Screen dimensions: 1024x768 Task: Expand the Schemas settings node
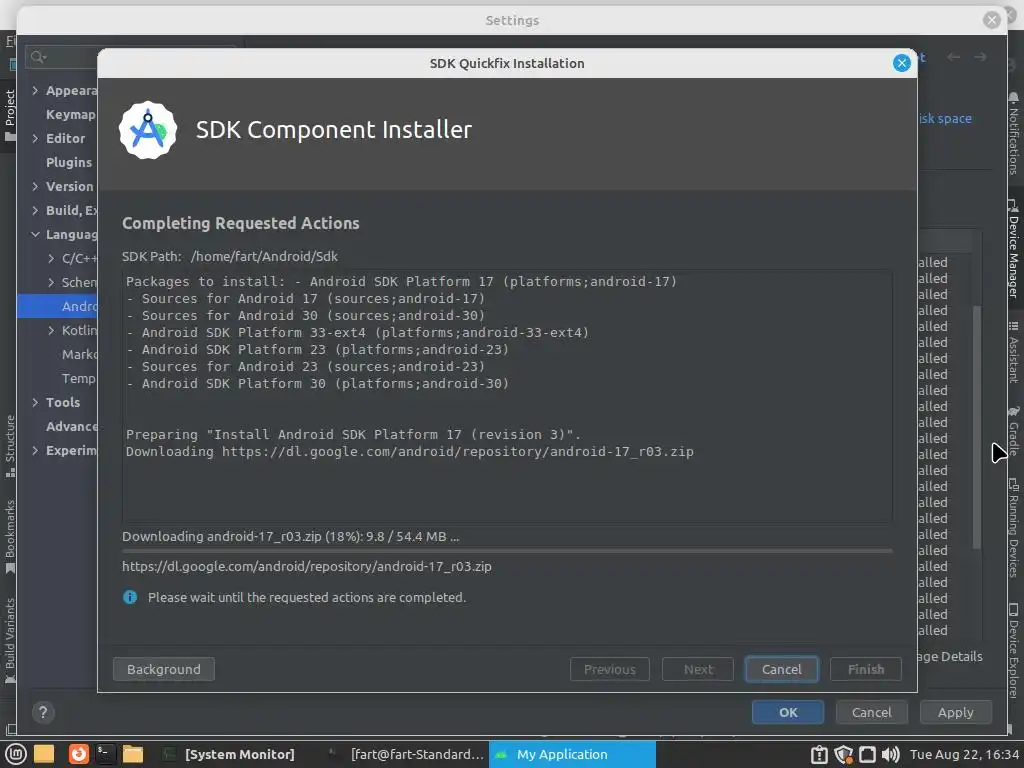[x=51, y=282]
